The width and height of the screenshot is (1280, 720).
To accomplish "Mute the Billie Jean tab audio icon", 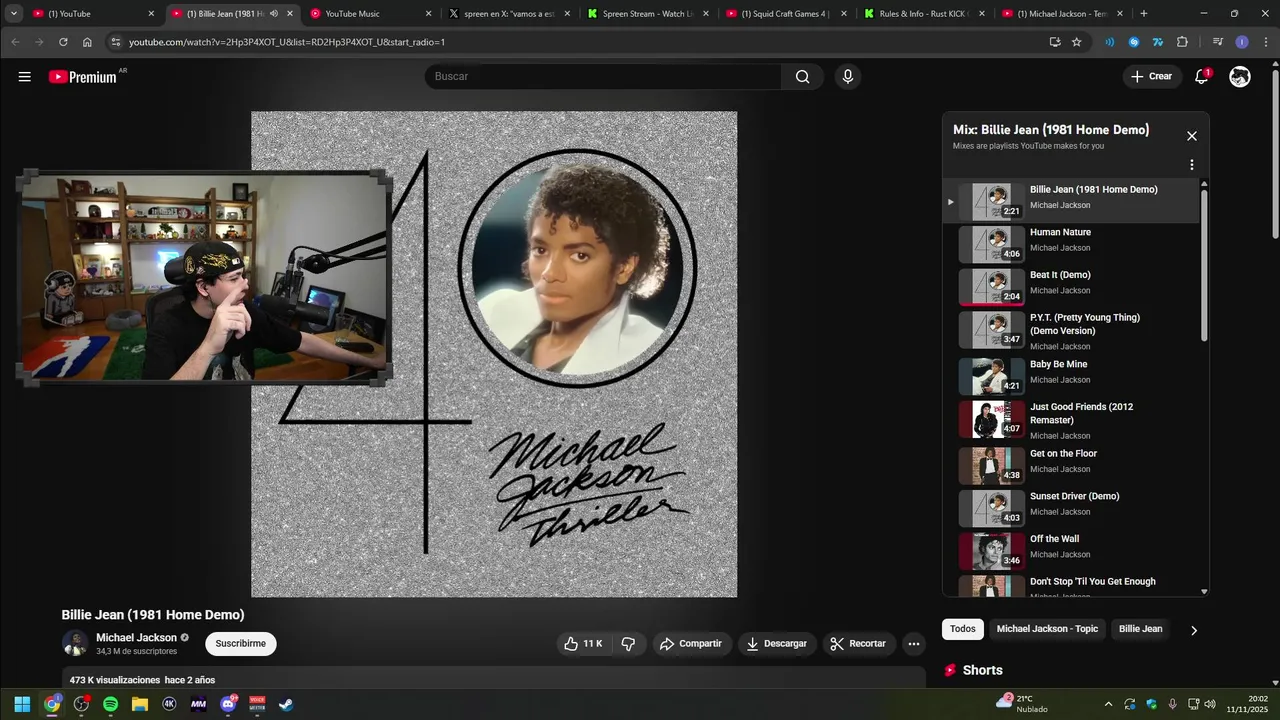I will (x=273, y=14).
